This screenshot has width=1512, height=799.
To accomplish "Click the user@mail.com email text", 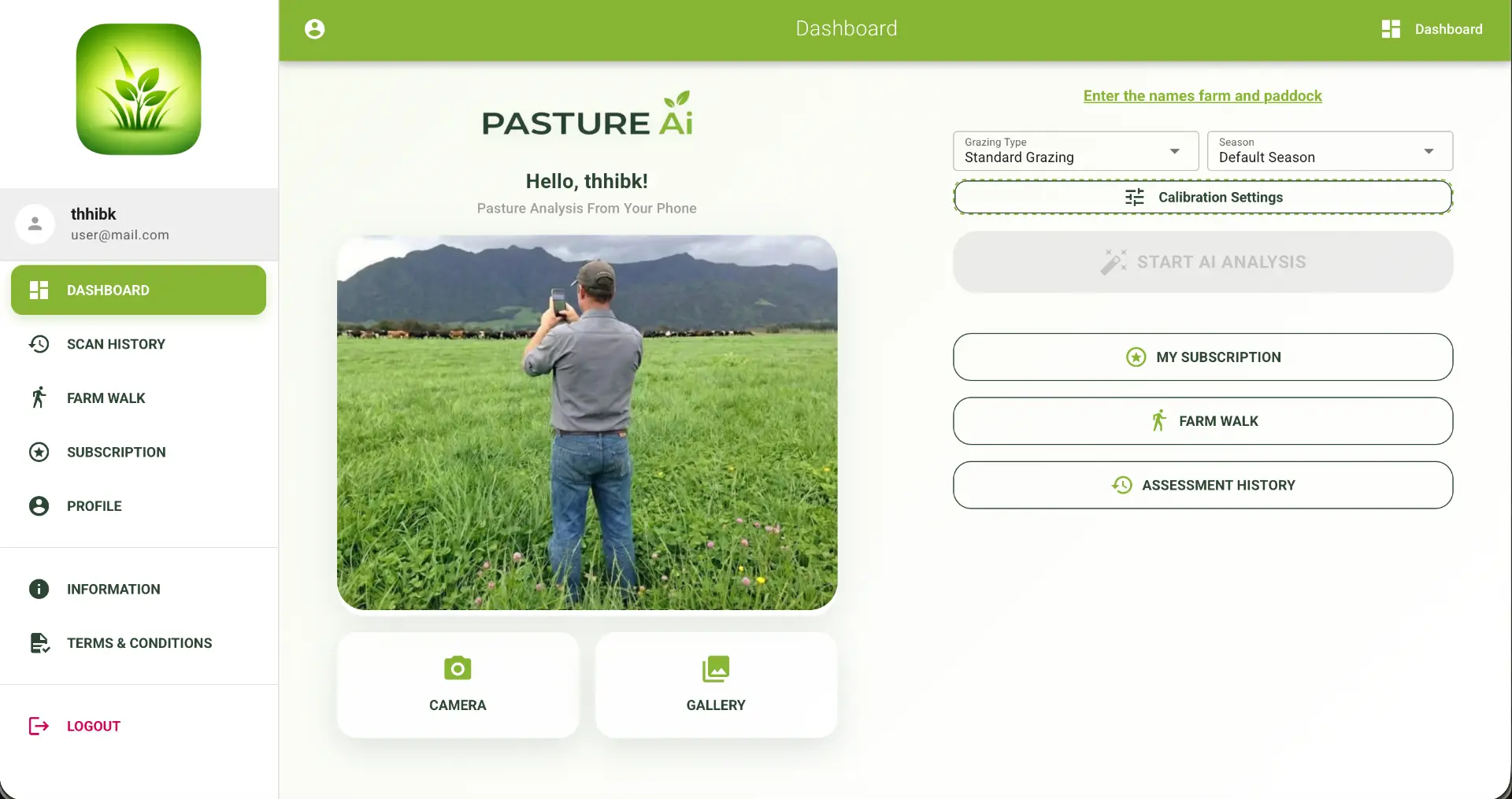I will 120,235.
